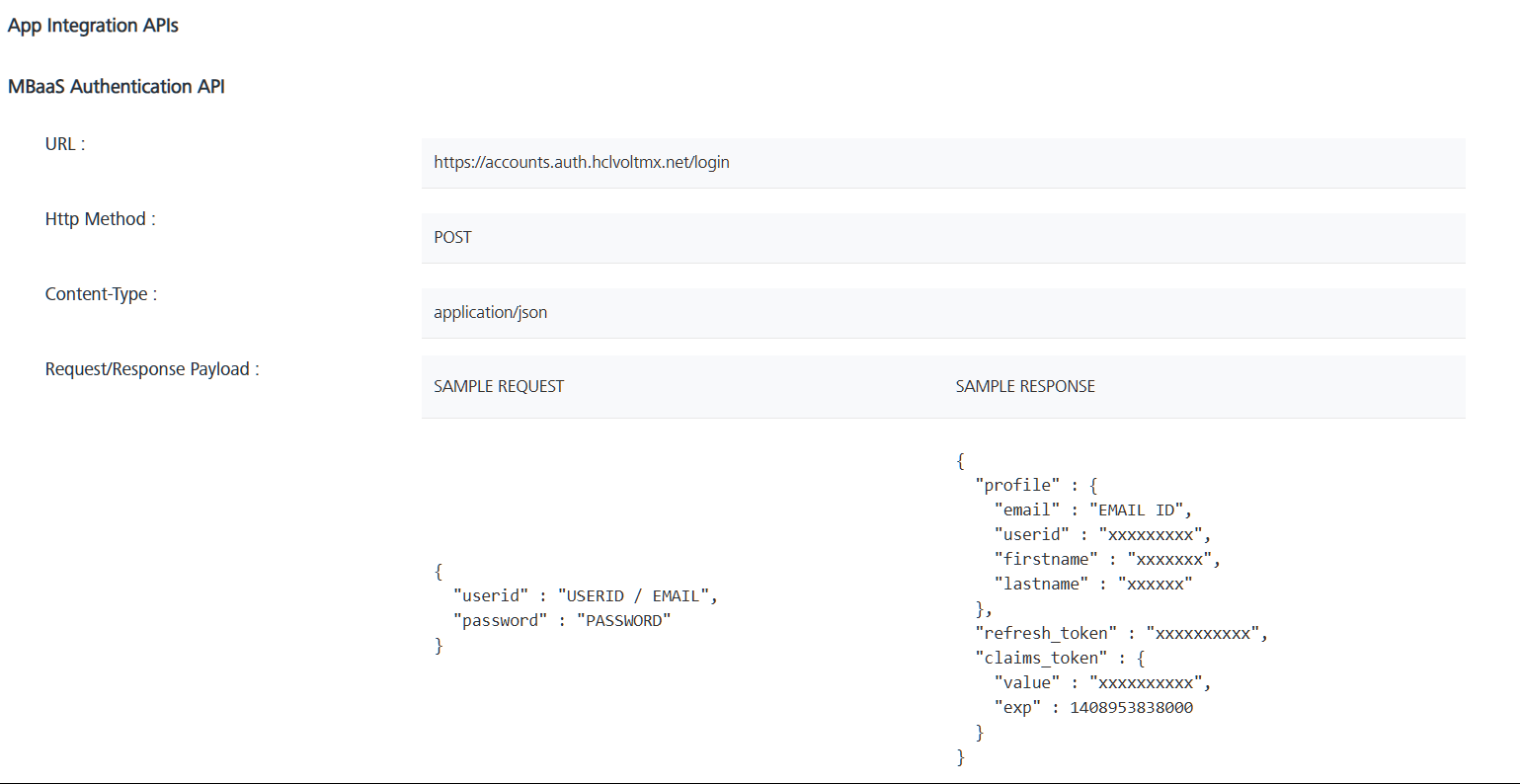Viewport: 1520px width, 784px height.
Task: Select the "value" : "xxxxxxxxxx" response line
Action: pyautogui.click(x=1102, y=683)
